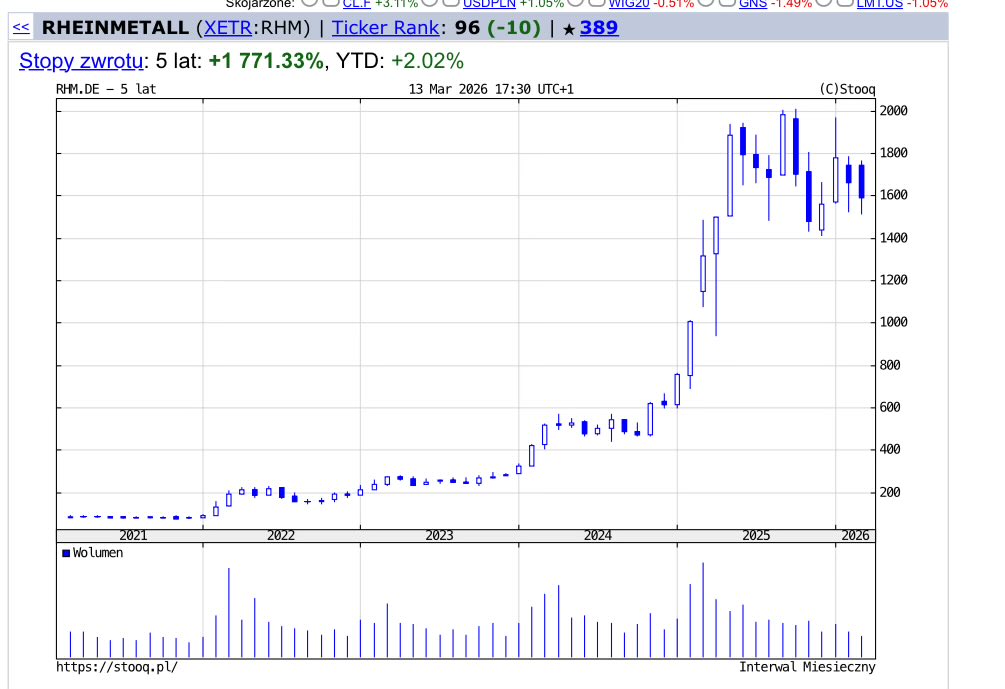
Task: Click the 1600 price axis label
Action: click(893, 195)
